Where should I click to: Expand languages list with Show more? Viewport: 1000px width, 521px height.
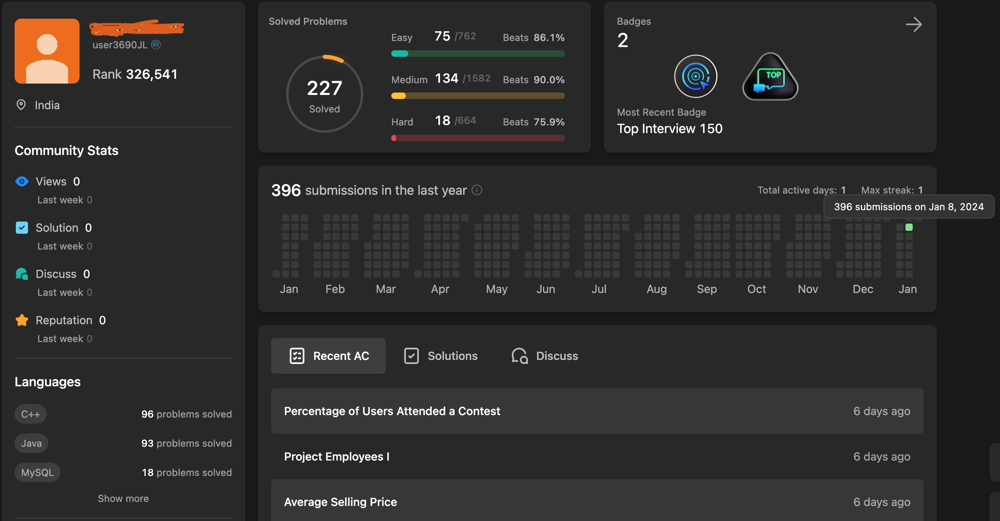click(123, 498)
